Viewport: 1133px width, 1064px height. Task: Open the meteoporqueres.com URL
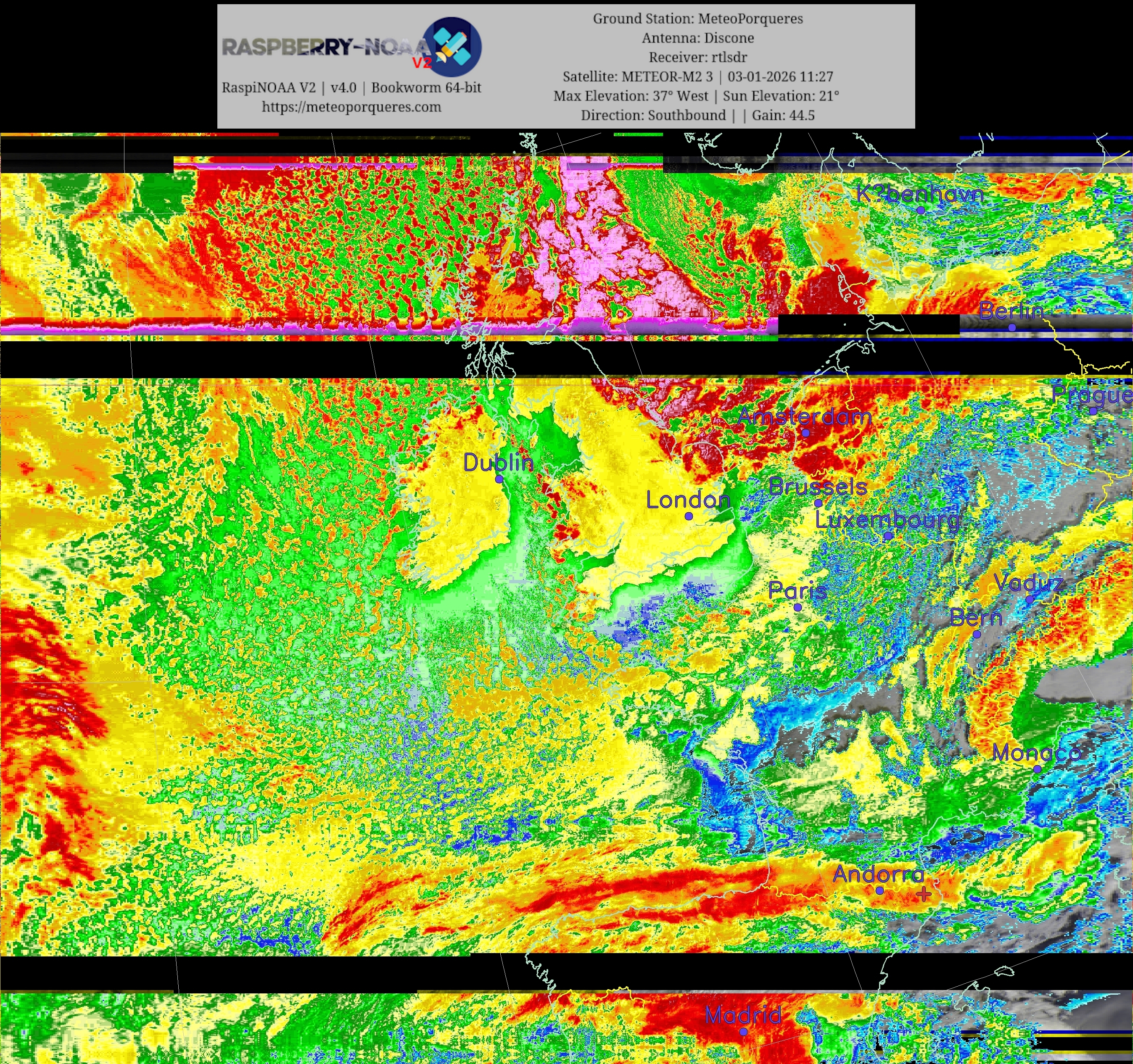click(x=351, y=107)
